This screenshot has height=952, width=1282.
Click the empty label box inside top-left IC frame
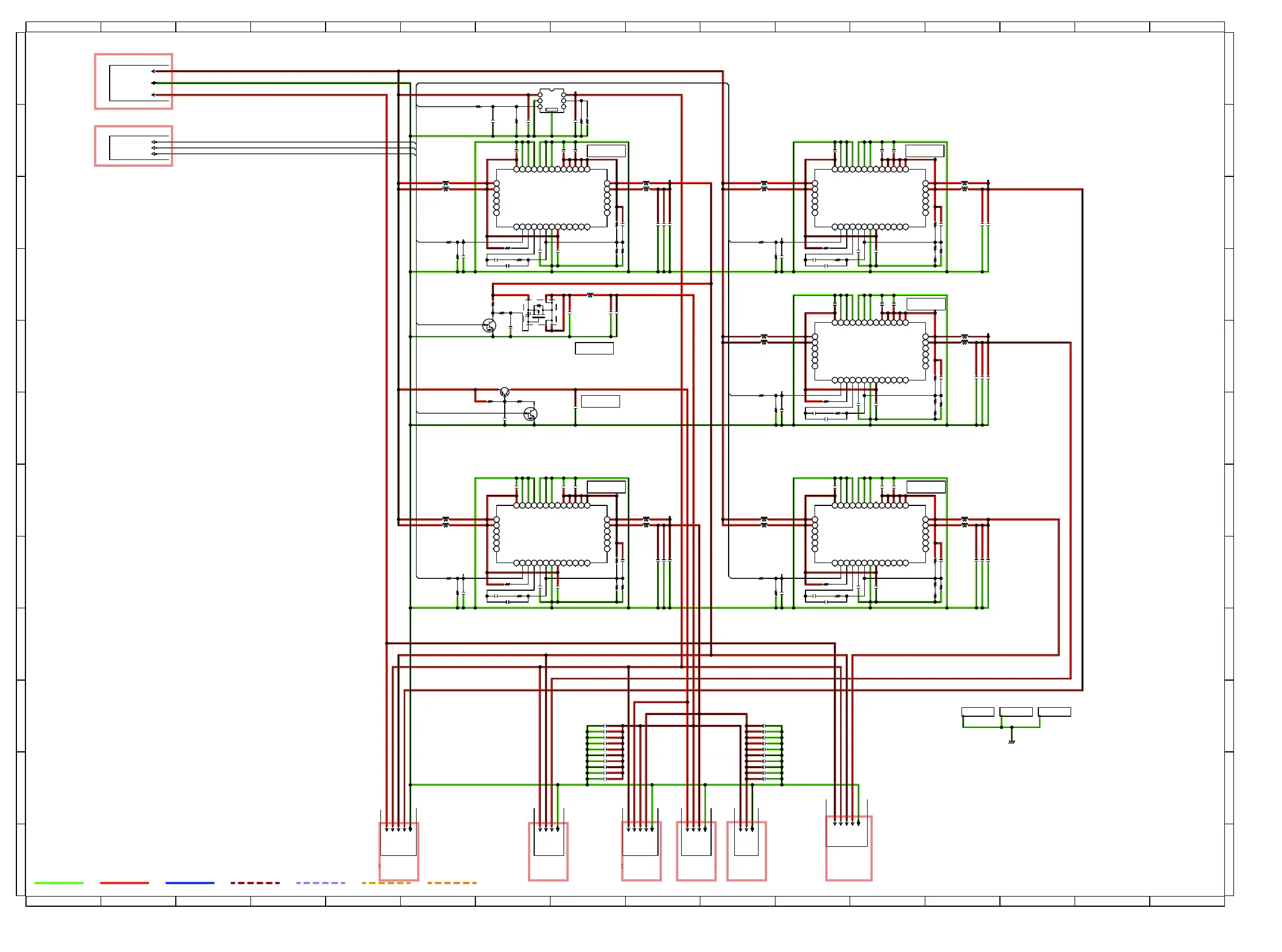pos(606,151)
